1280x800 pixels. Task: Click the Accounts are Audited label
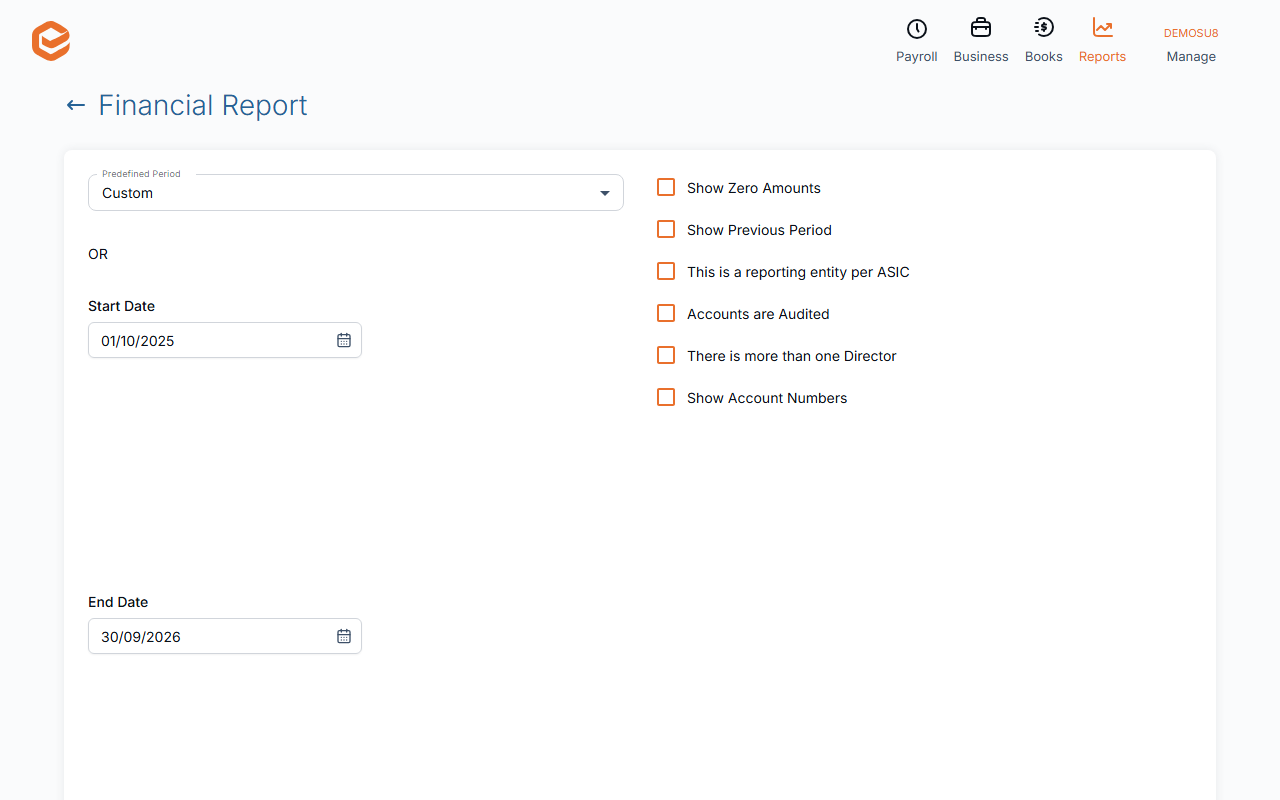tap(758, 314)
